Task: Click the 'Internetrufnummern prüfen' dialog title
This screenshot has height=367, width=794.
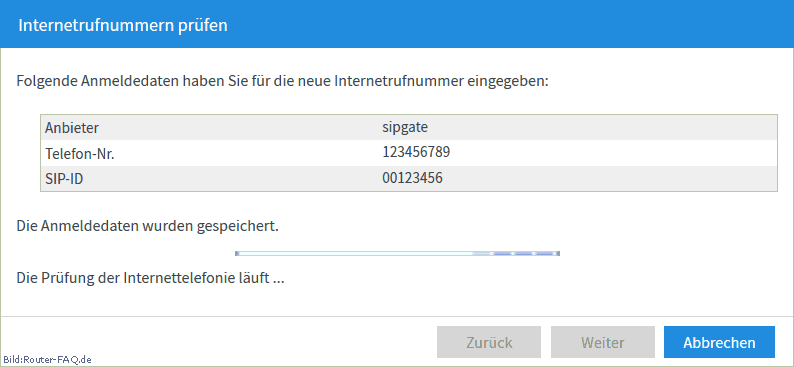Action: click(123, 25)
